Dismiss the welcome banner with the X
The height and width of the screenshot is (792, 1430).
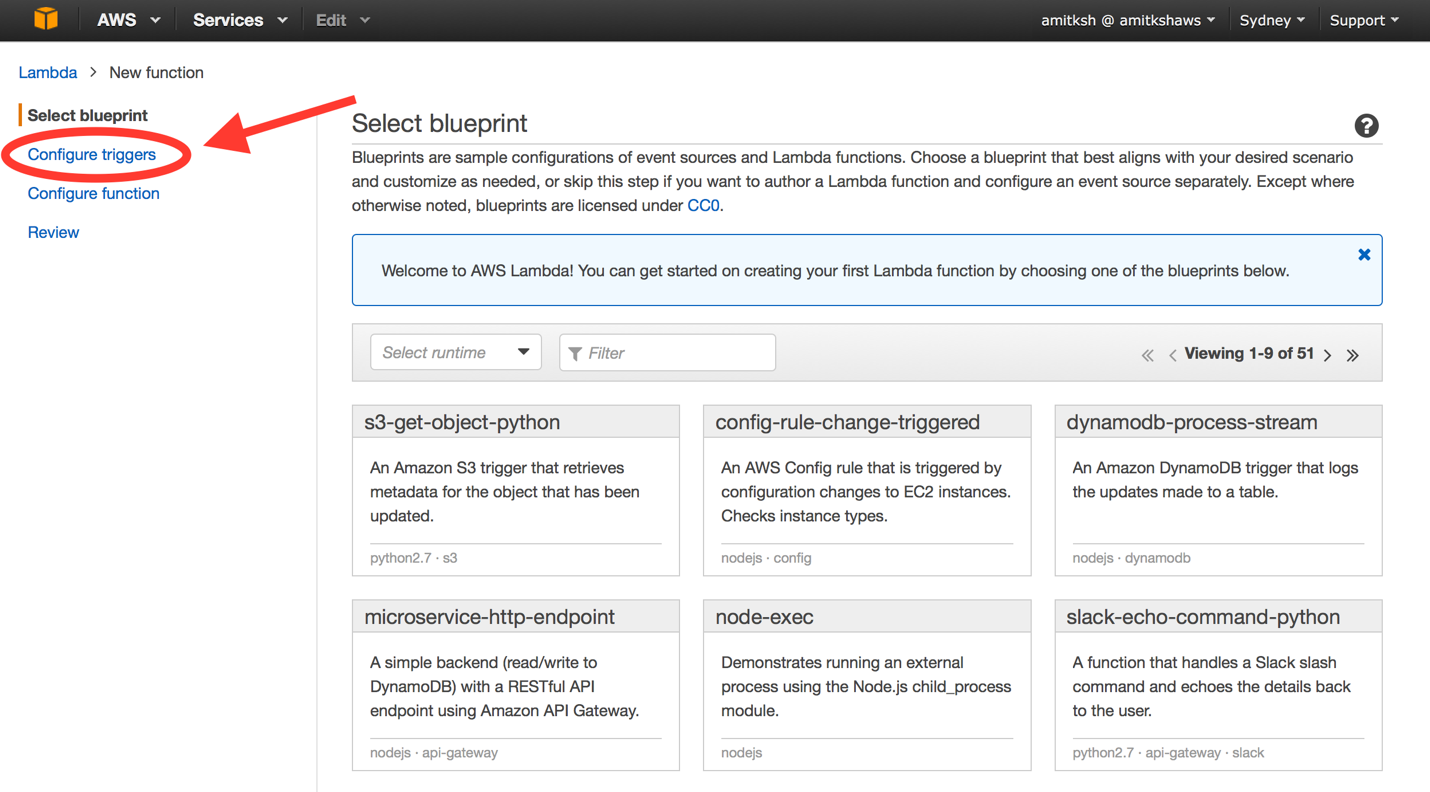pyautogui.click(x=1364, y=255)
